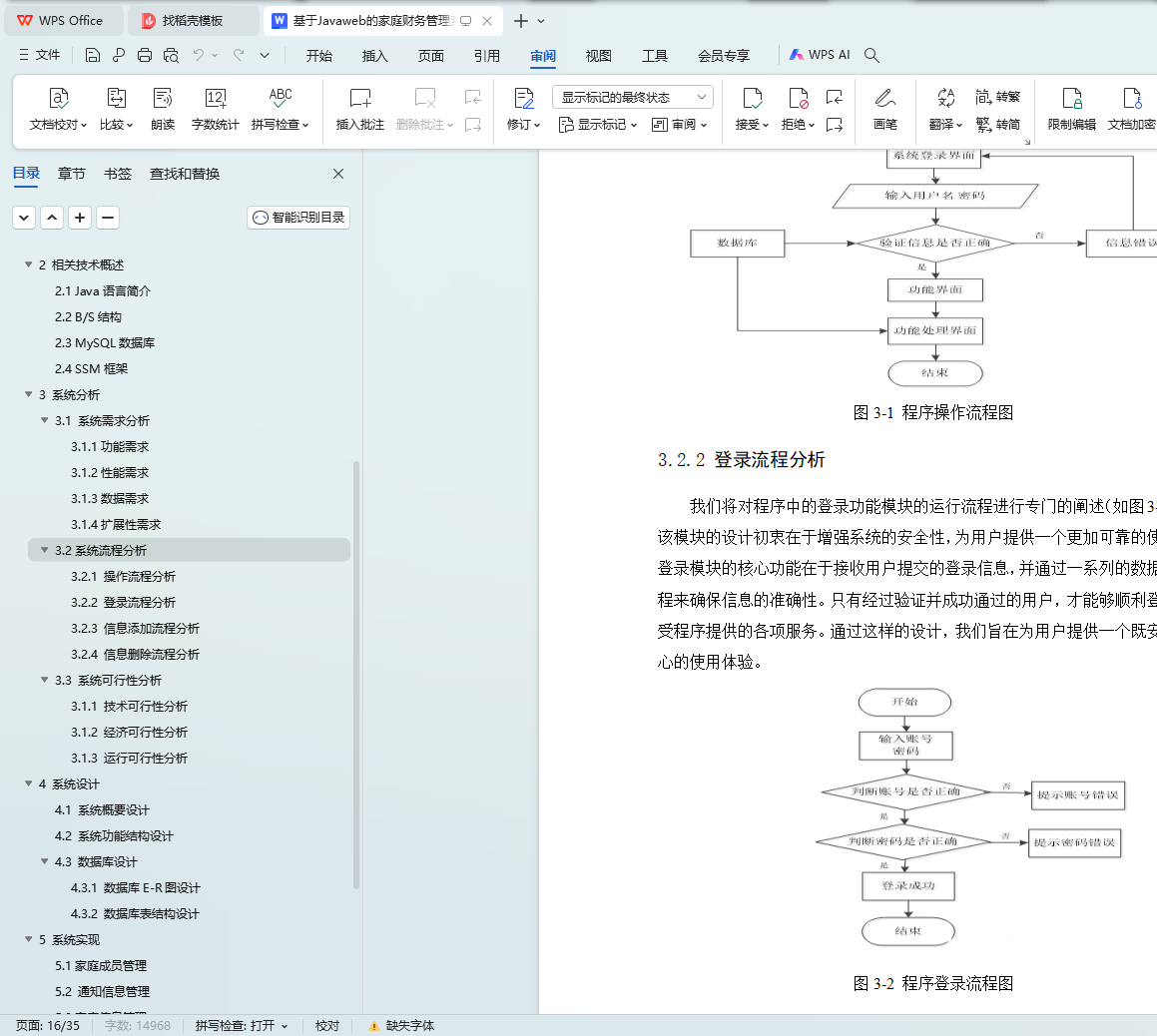Open the 显示标记 dropdown
Image resolution: width=1157 pixels, height=1036 pixels.
(598, 125)
